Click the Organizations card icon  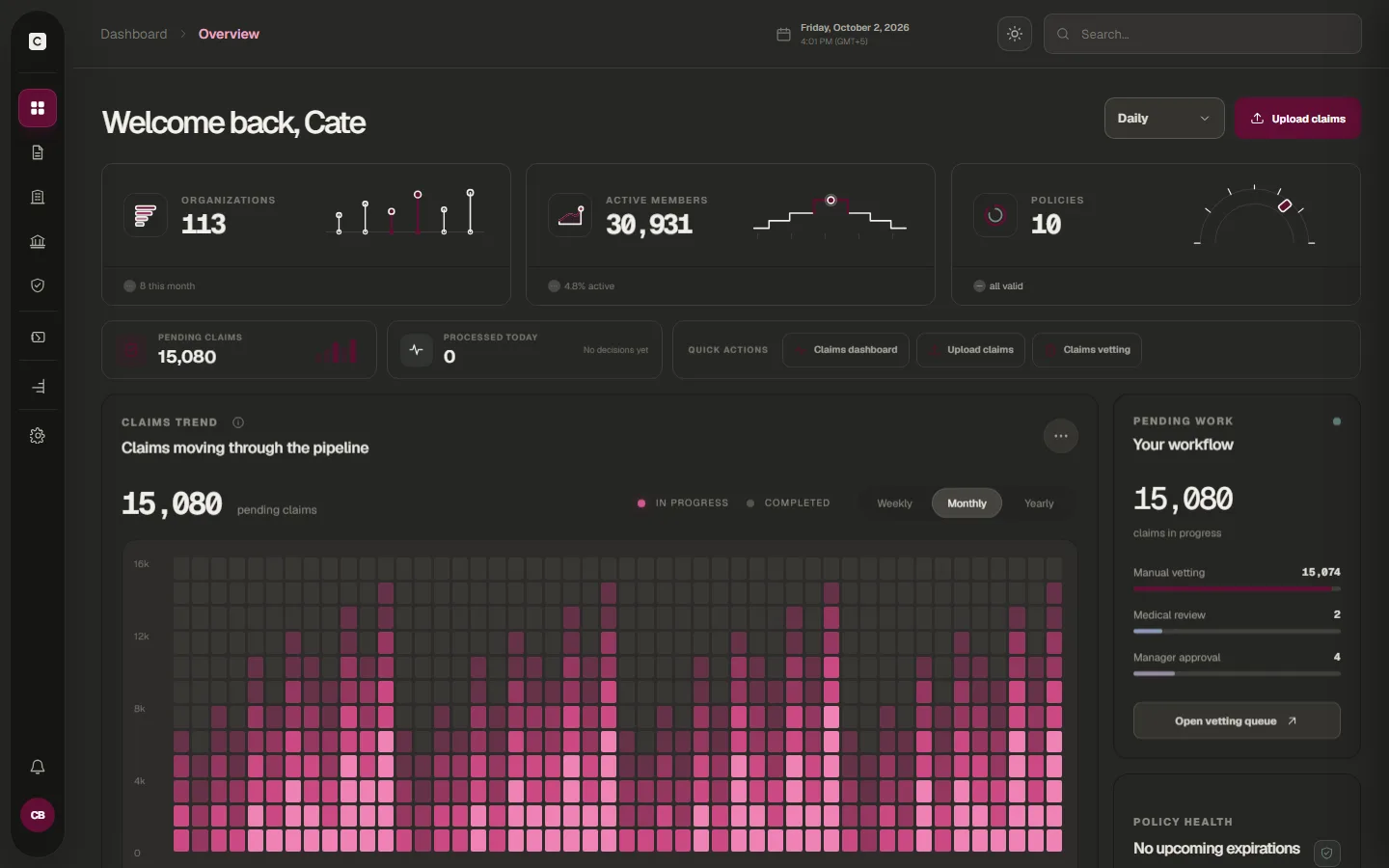(146, 215)
